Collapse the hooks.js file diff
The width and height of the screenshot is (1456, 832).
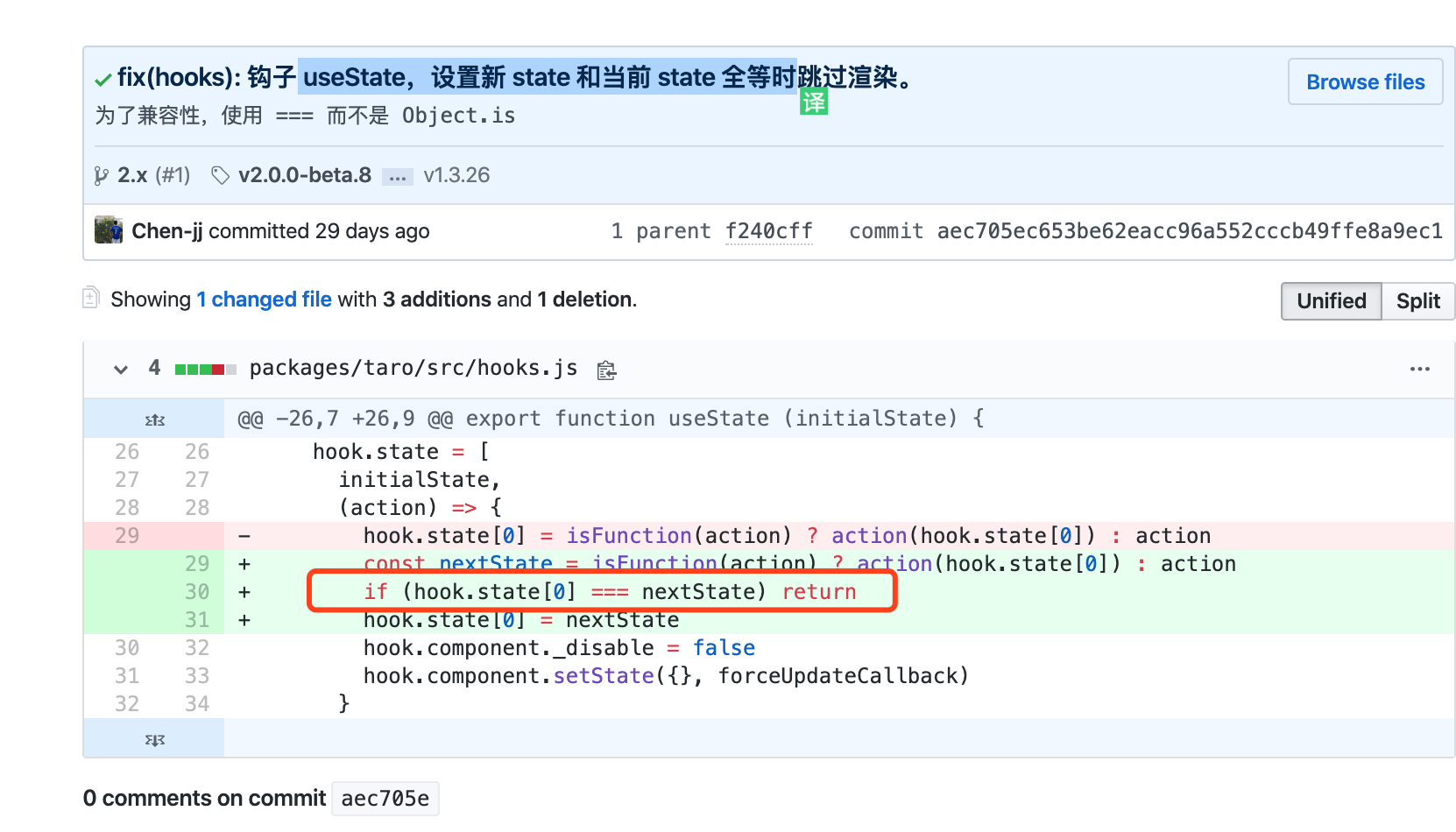120,369
